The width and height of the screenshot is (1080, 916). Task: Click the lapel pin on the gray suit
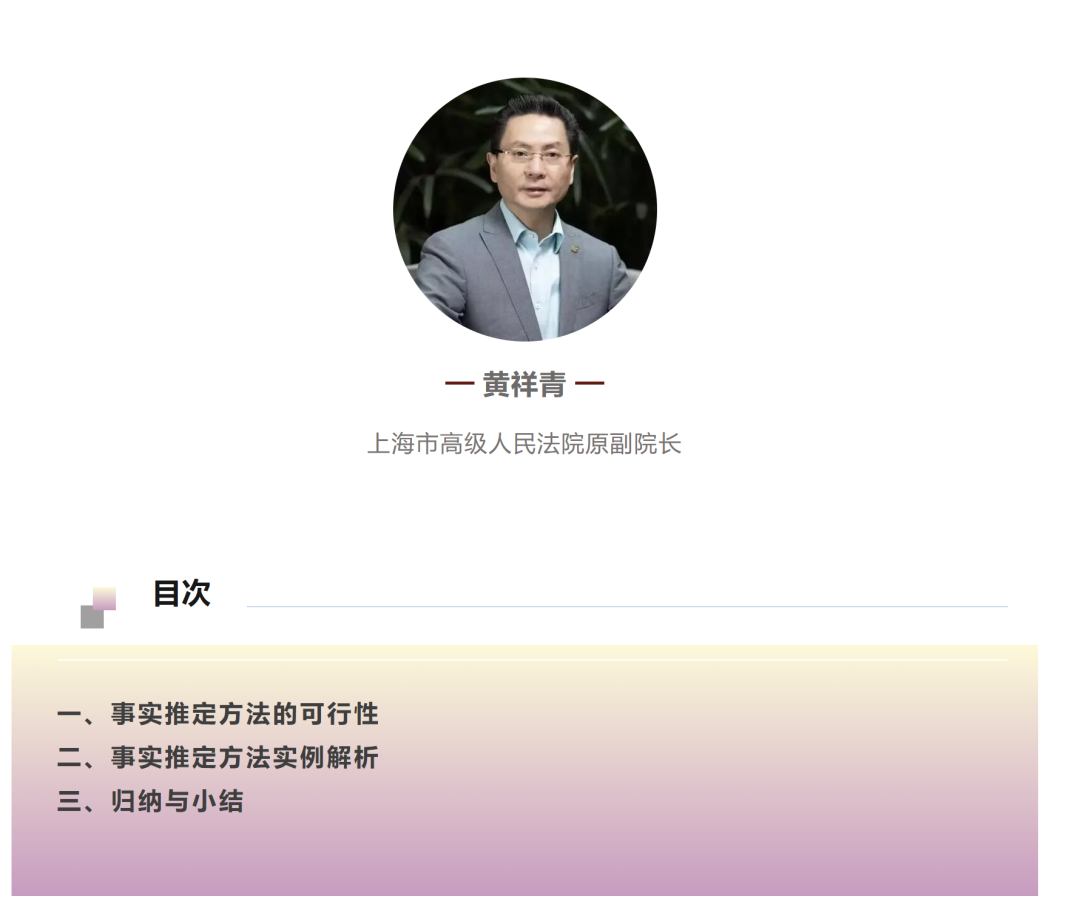pyautogui.click(x=573, y=248)
